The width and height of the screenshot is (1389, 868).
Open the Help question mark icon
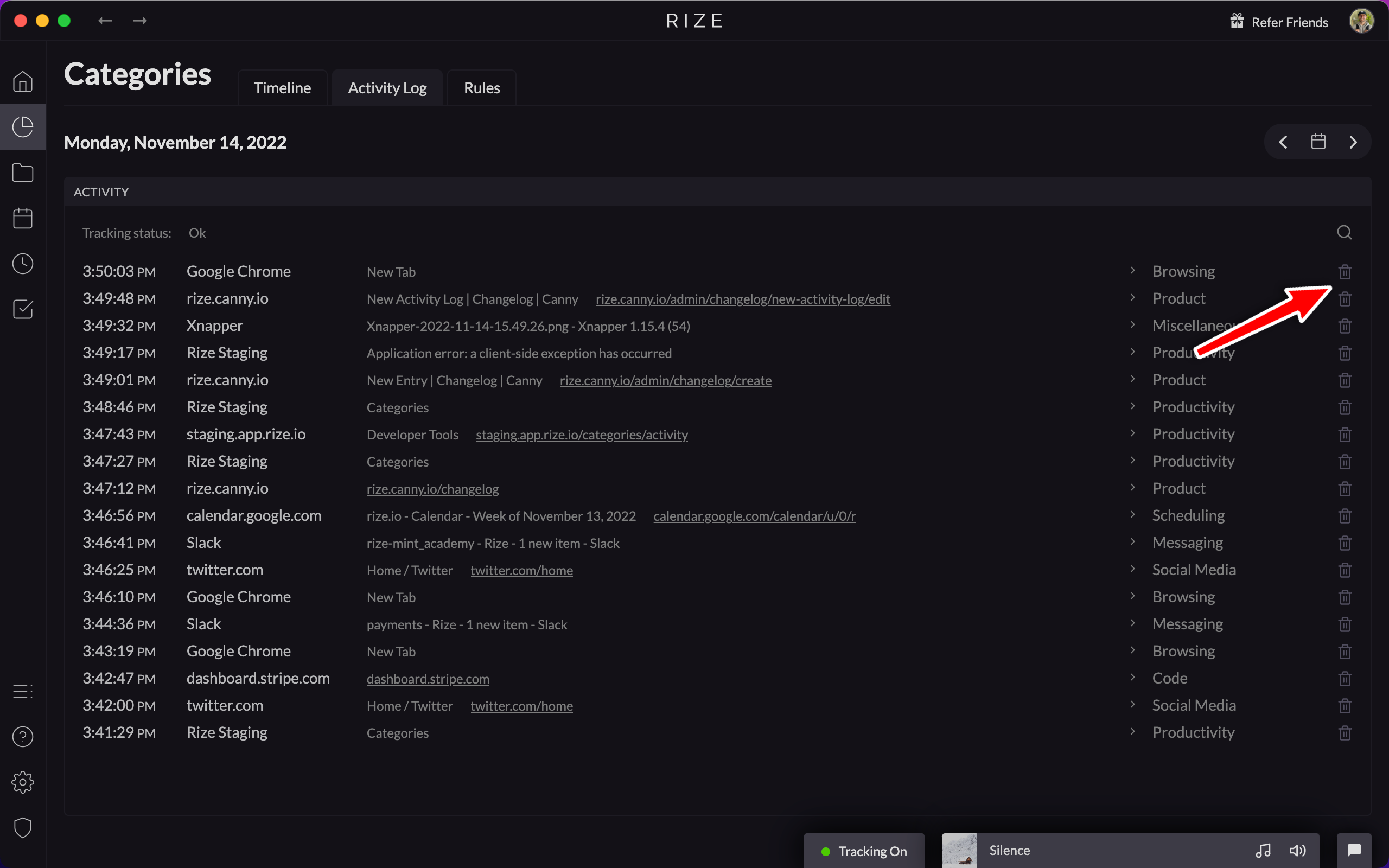(x=23, y=737)
